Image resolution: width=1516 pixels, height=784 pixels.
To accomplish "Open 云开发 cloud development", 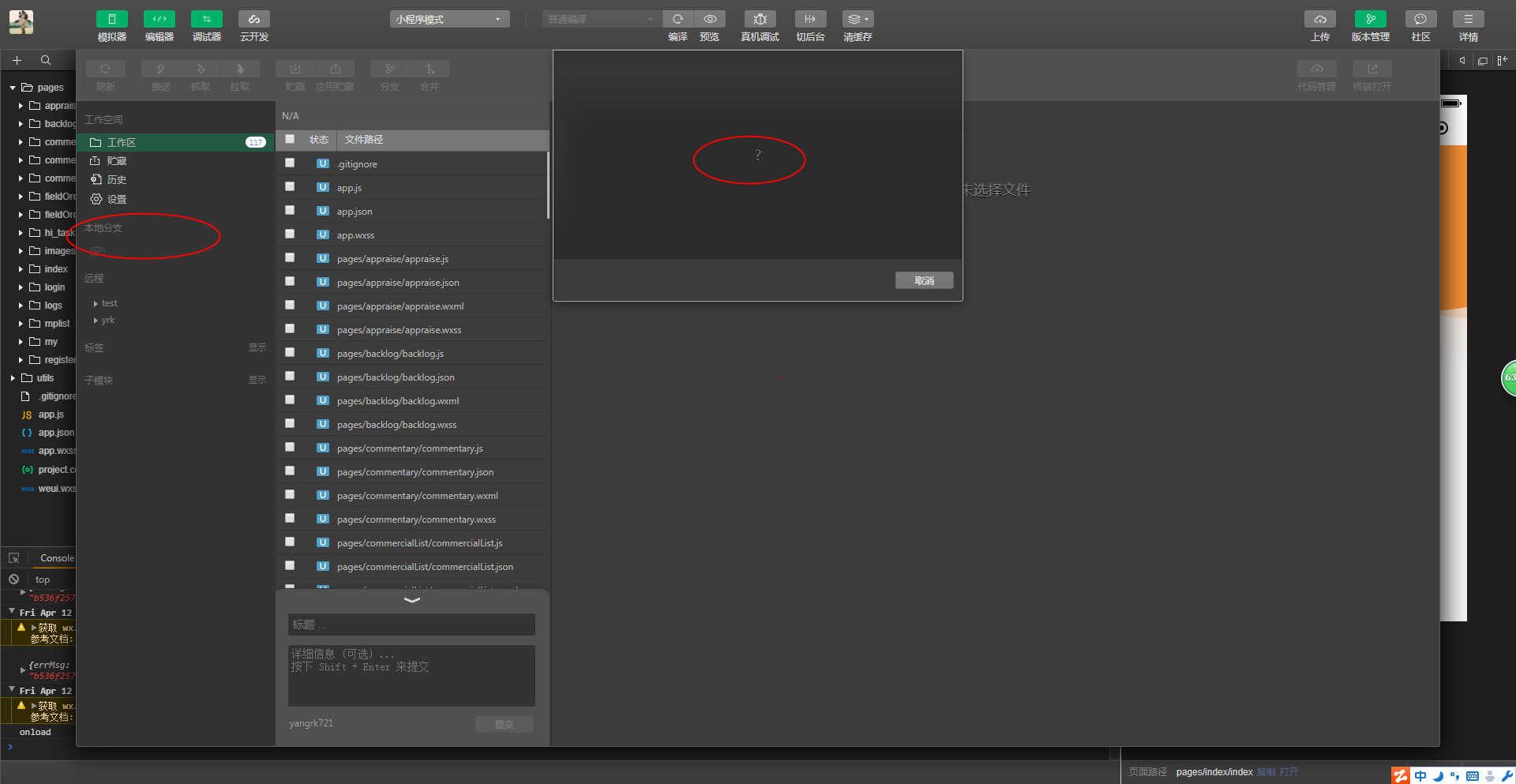I will (254, 19).
